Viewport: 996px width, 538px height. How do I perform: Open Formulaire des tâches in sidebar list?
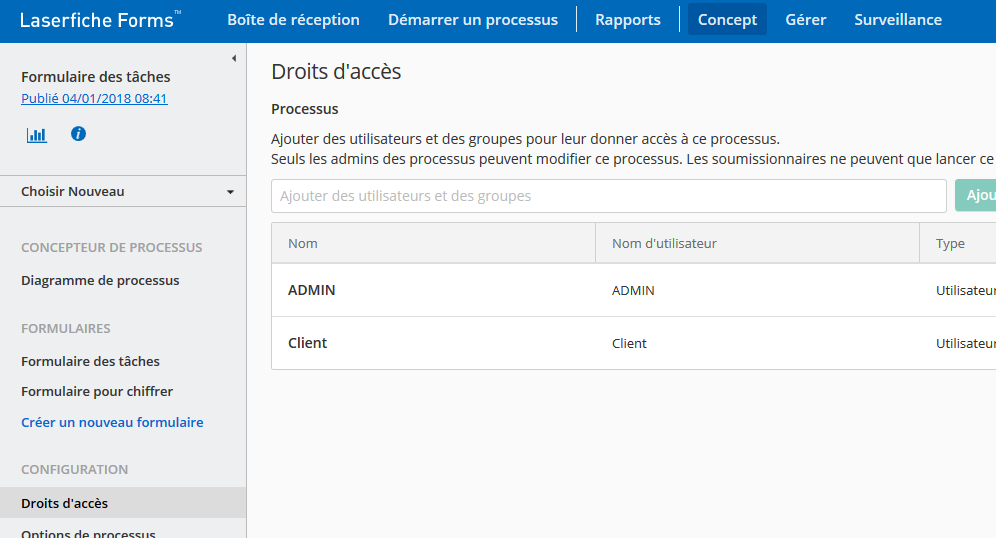coord(90,361)
